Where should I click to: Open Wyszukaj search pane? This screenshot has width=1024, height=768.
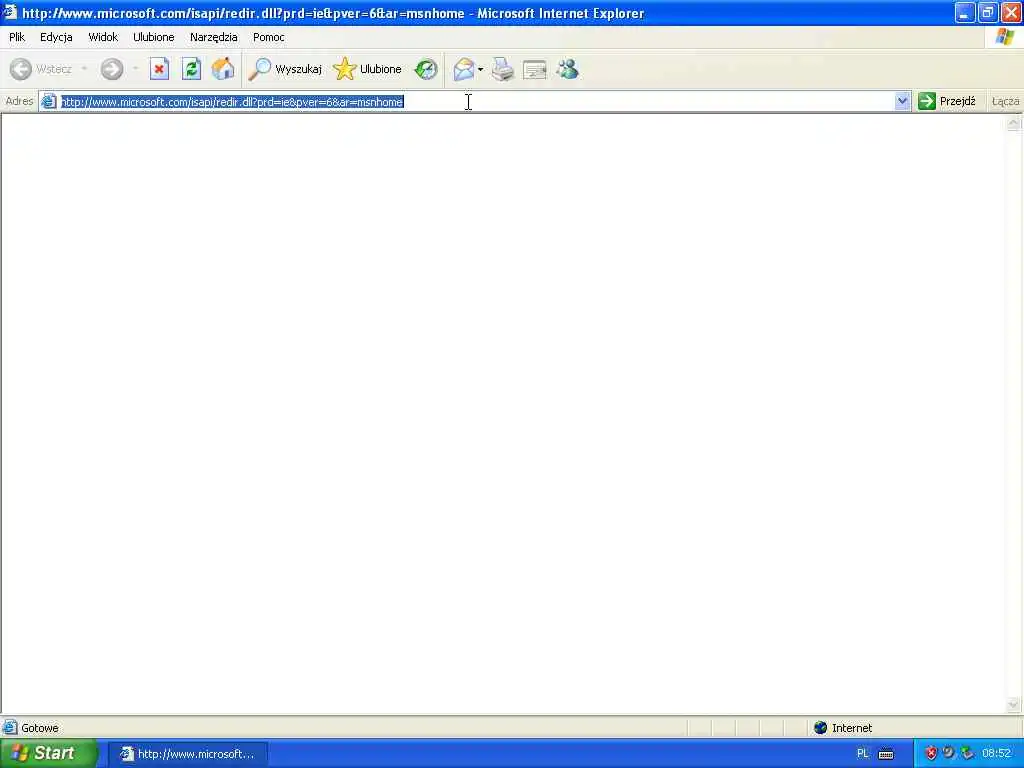(x=285, y=69)
